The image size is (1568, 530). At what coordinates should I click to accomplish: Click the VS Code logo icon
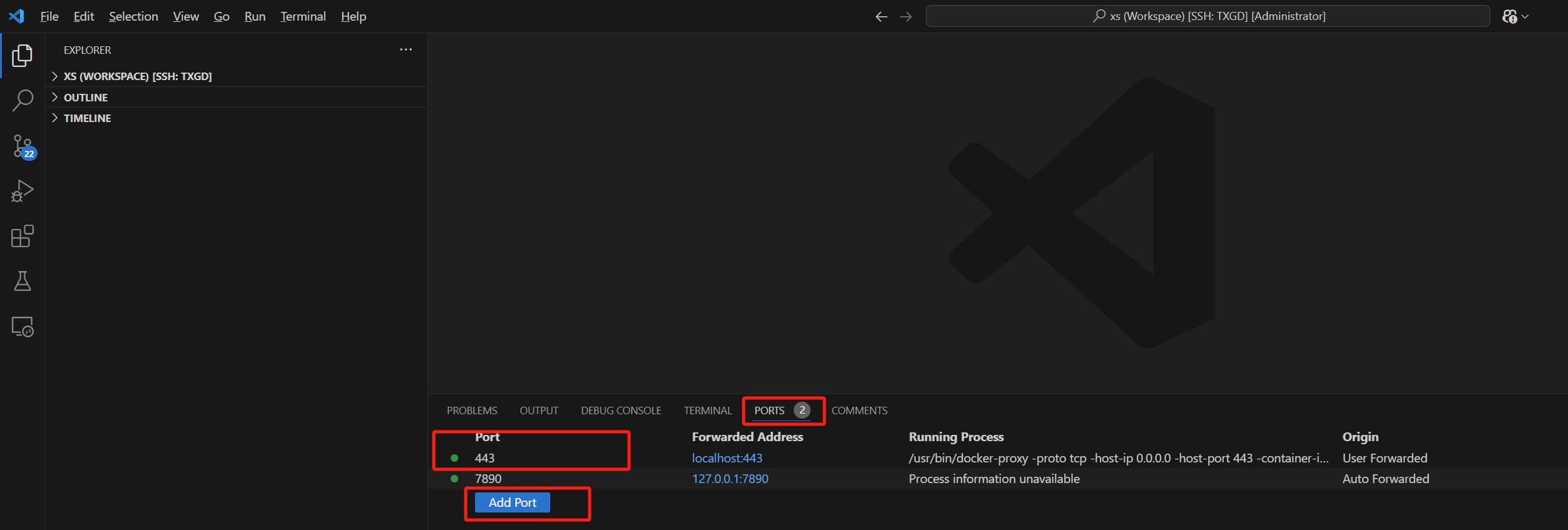16,16
